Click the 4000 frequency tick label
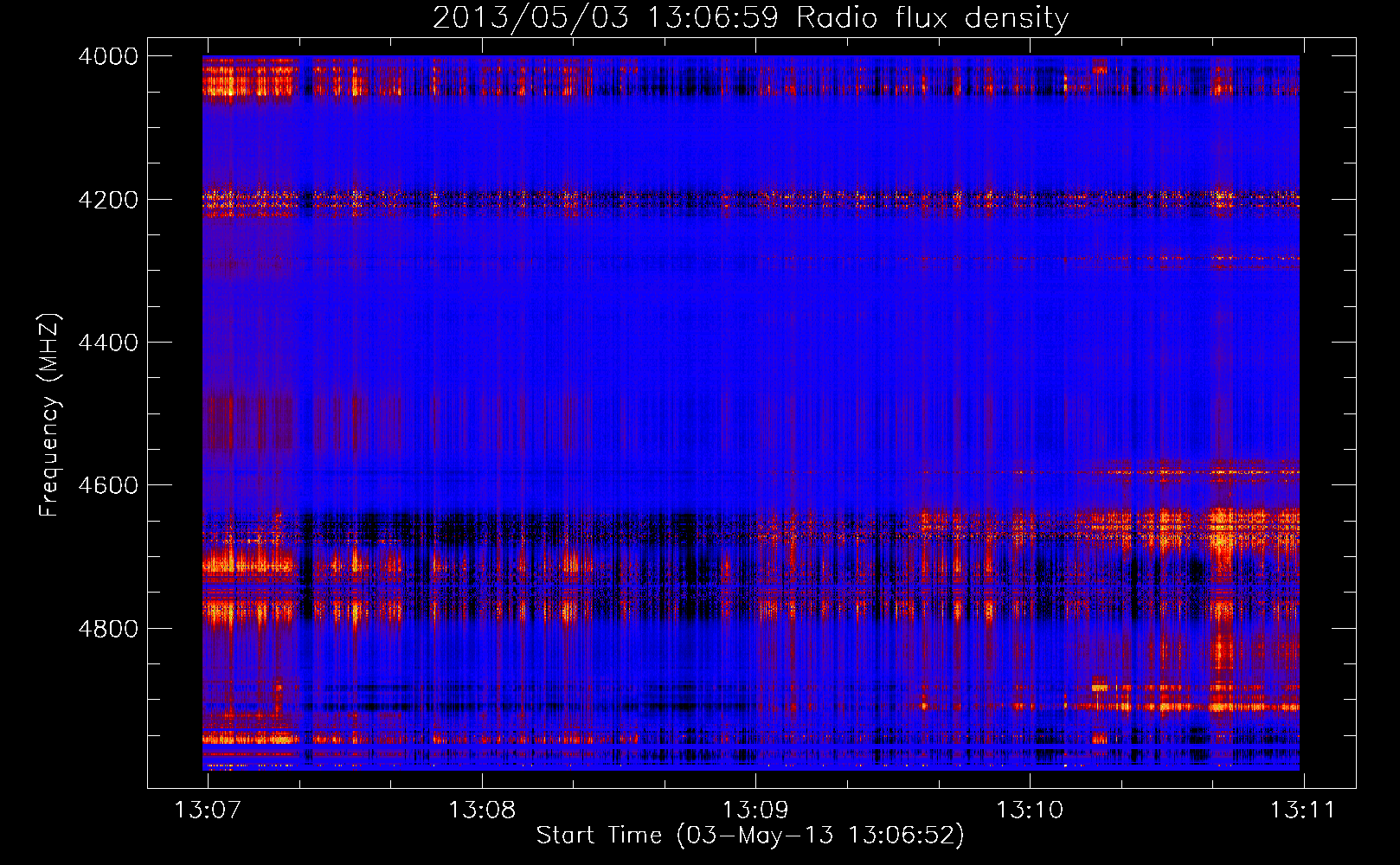1400x865 pixels. tap(108, 56)
